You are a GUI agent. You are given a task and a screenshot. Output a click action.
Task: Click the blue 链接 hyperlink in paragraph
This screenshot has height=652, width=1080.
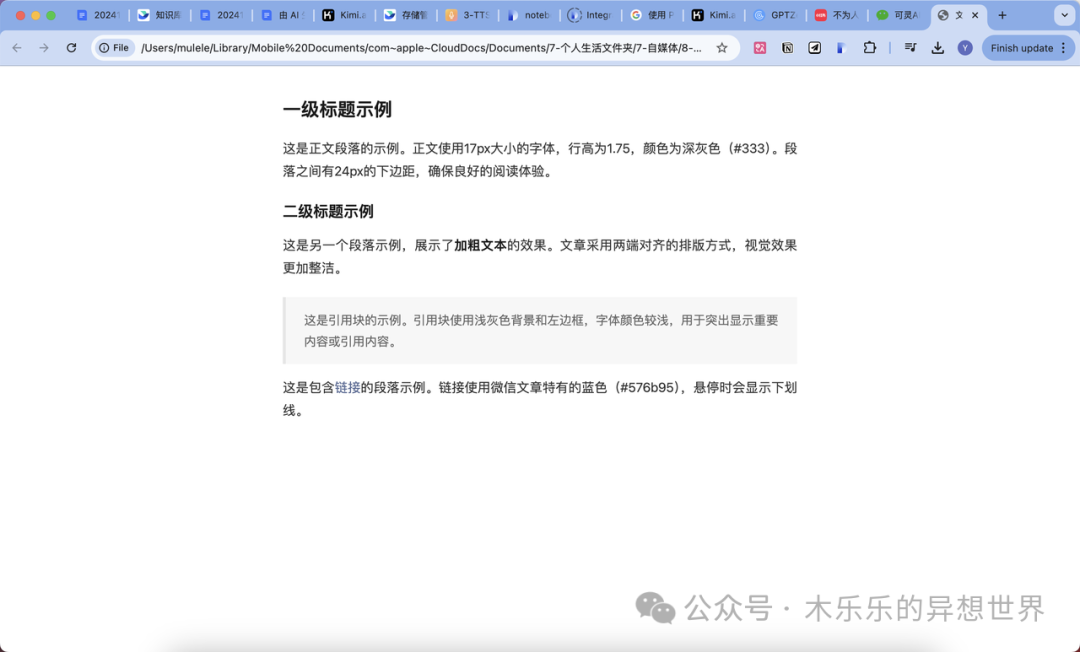coord(348,388)
